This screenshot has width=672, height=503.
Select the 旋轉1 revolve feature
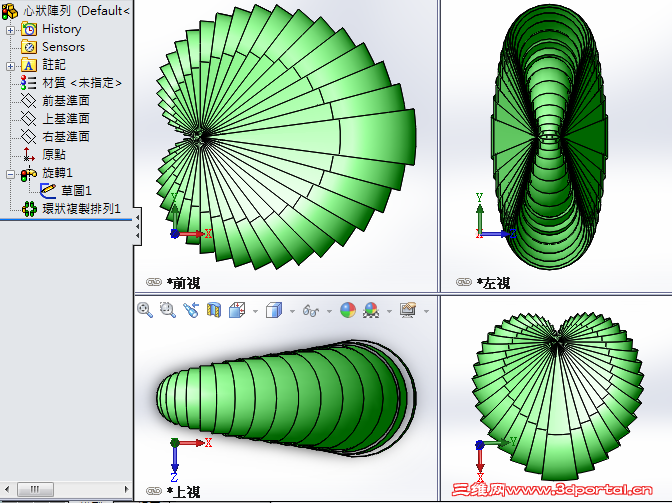pyautogui.click(x=57, y=173)
